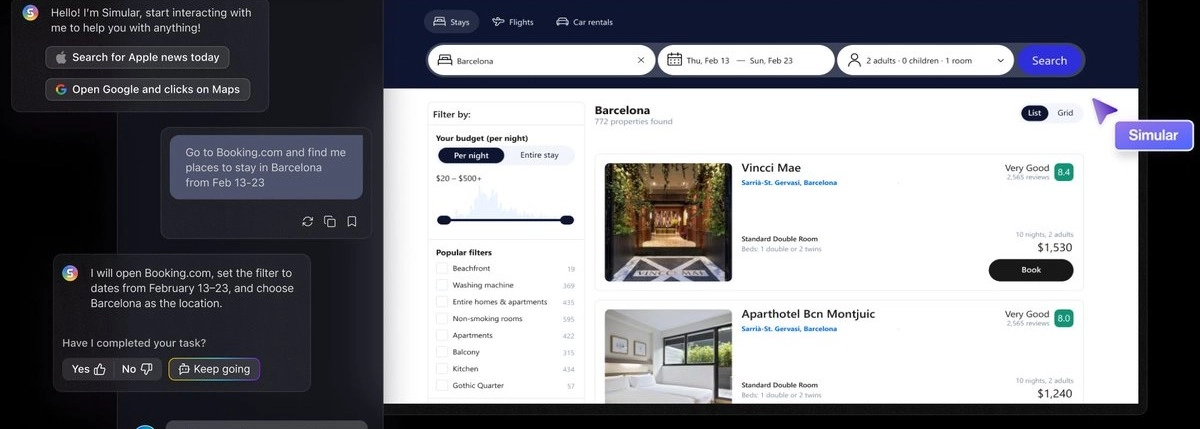1200x429 pixels.
Task: Click the bookmark icon under the message
Action: tap(352, 221)
